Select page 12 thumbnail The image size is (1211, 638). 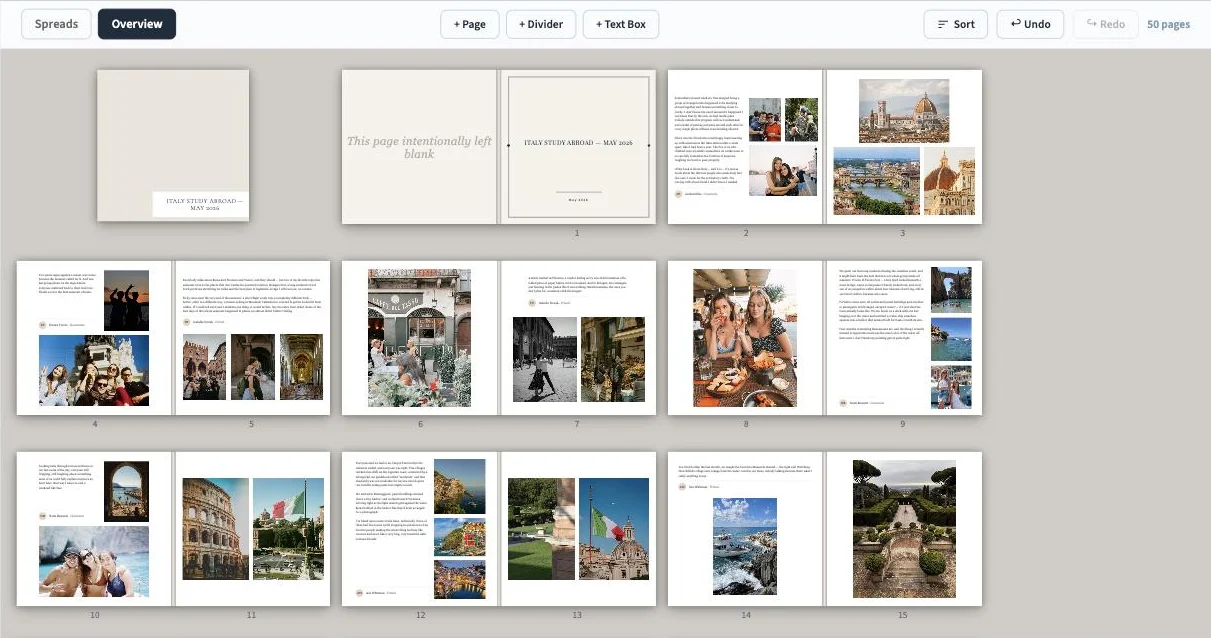coord(419,528)
